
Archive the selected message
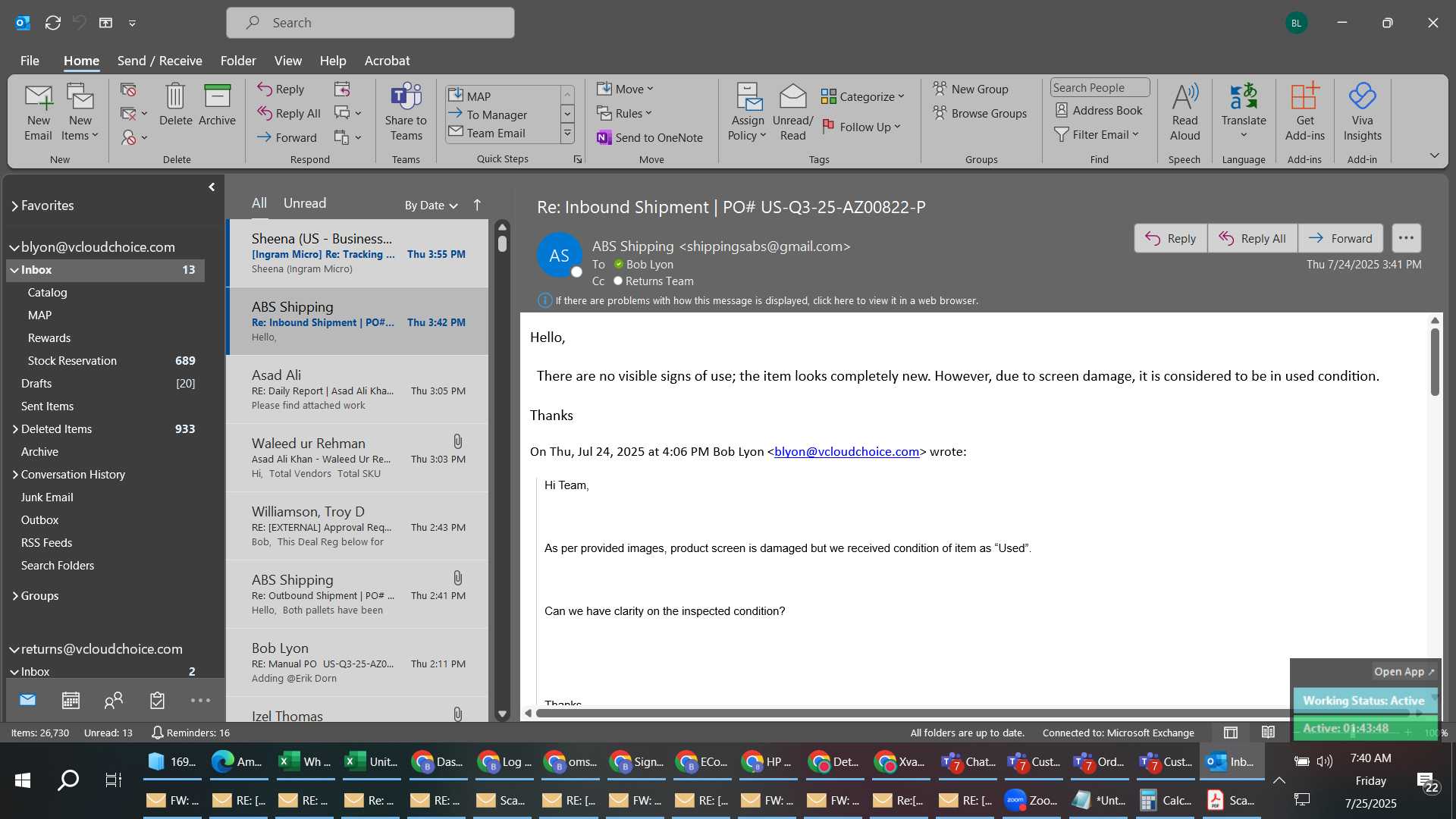[x=217, y=105]
